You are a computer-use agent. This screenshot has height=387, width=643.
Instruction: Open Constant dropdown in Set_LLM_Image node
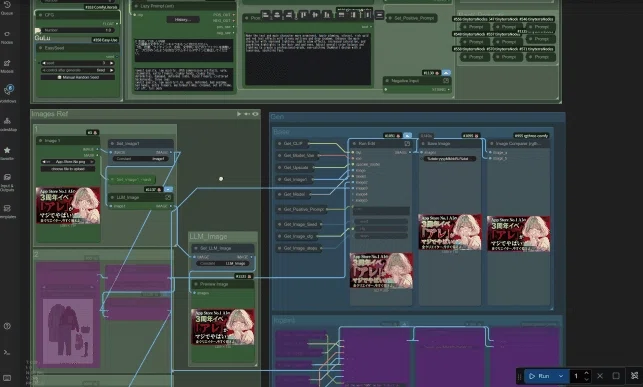click(222, 263)
